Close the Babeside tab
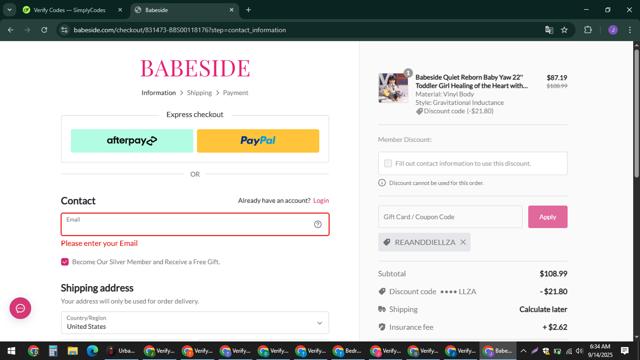 point(231,10)
